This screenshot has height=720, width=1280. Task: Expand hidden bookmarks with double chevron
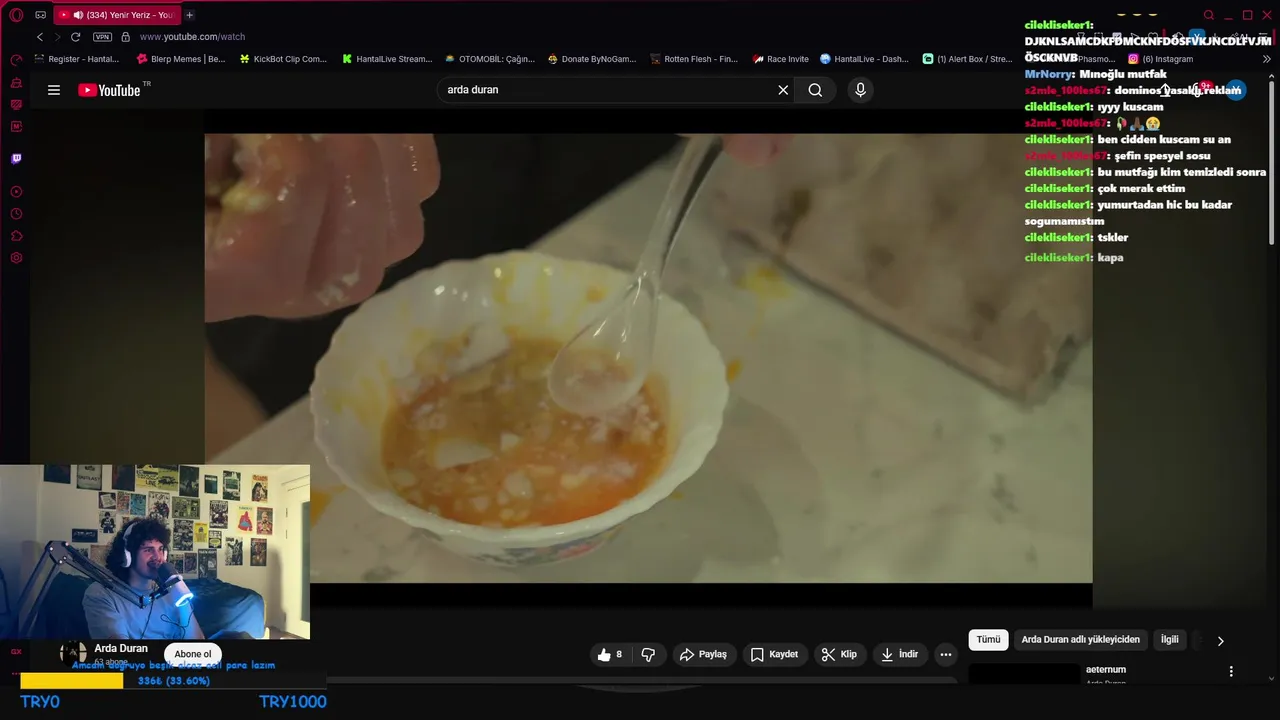pyautogui.click(x=1267, y=59)
